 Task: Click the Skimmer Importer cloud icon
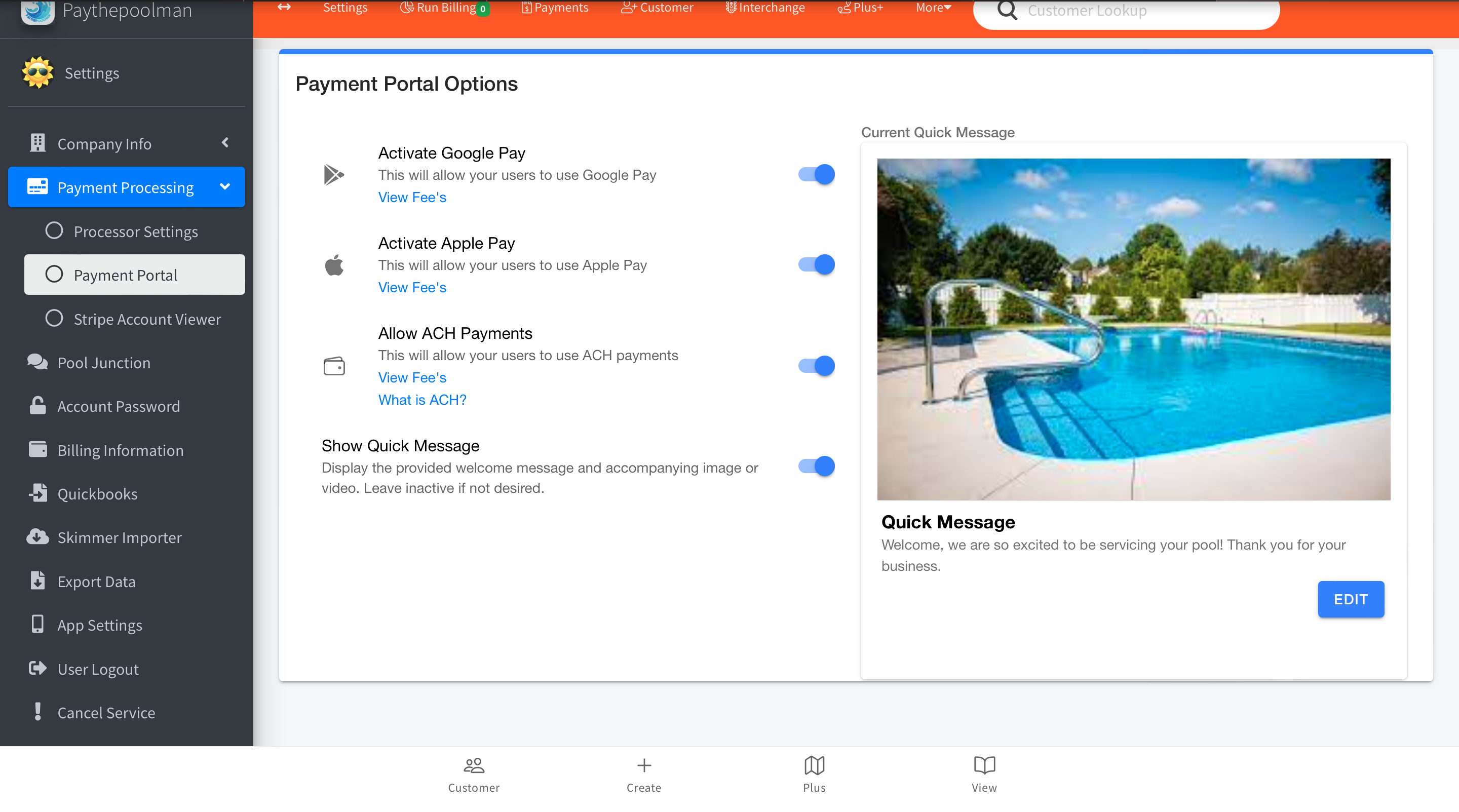coord(37,537)
